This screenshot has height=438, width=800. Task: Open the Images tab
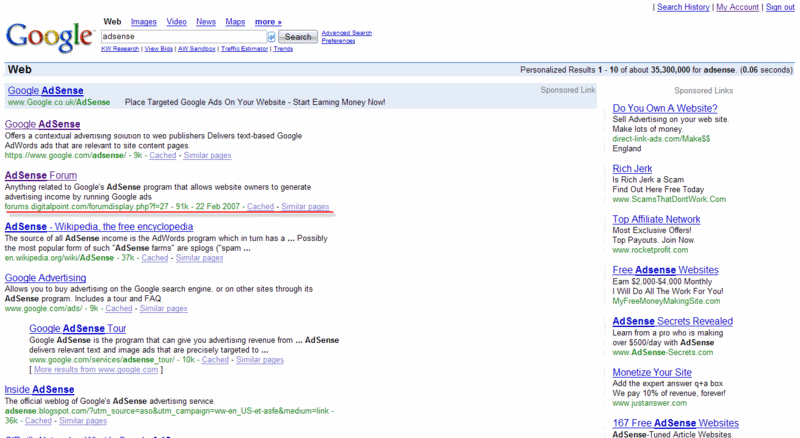[143, 22]
